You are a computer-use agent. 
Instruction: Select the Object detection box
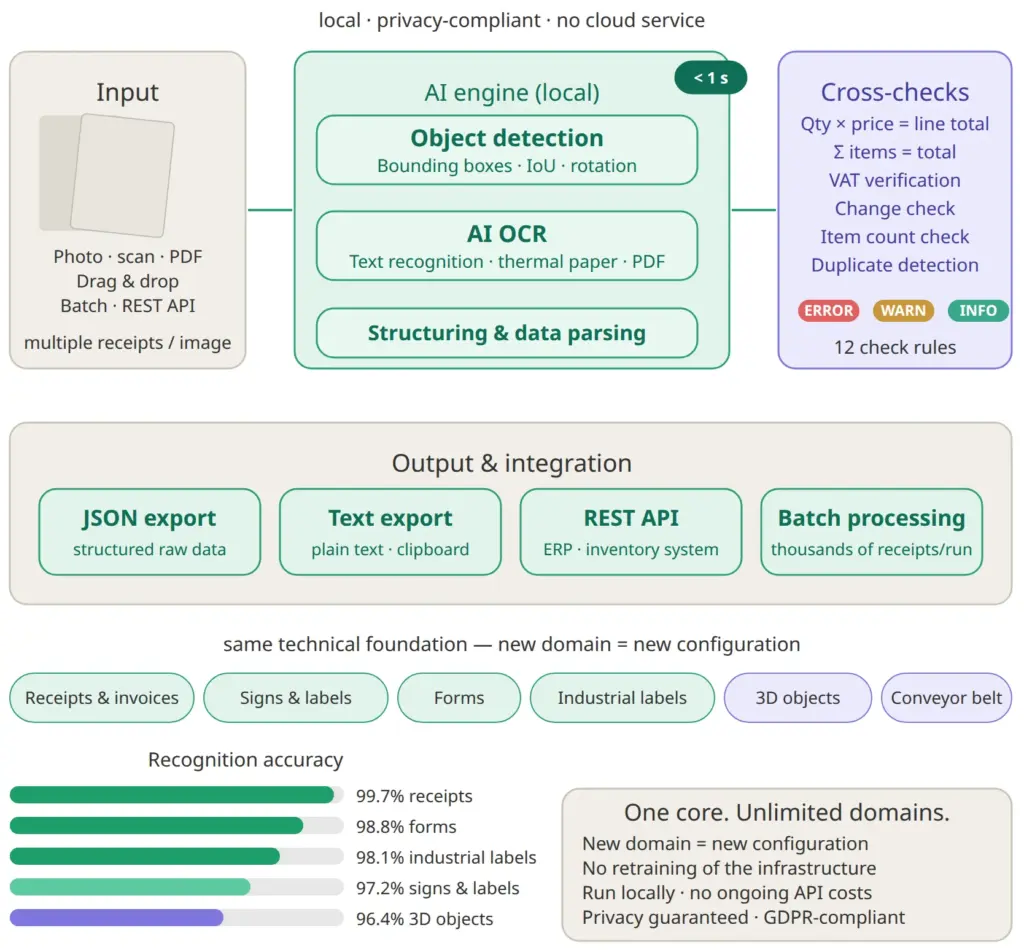(507, 150)
